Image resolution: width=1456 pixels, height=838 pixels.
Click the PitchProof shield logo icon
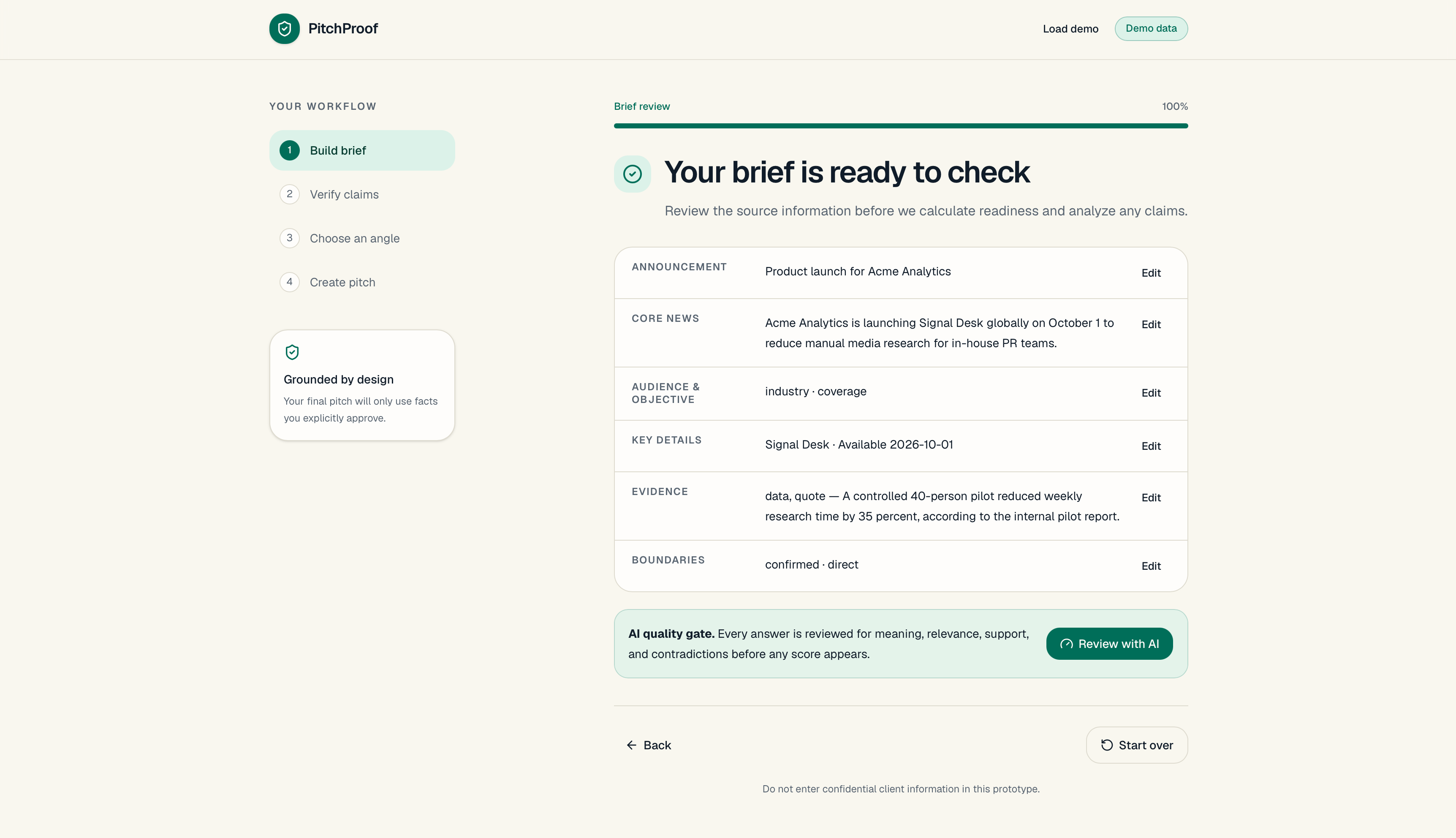284,29
